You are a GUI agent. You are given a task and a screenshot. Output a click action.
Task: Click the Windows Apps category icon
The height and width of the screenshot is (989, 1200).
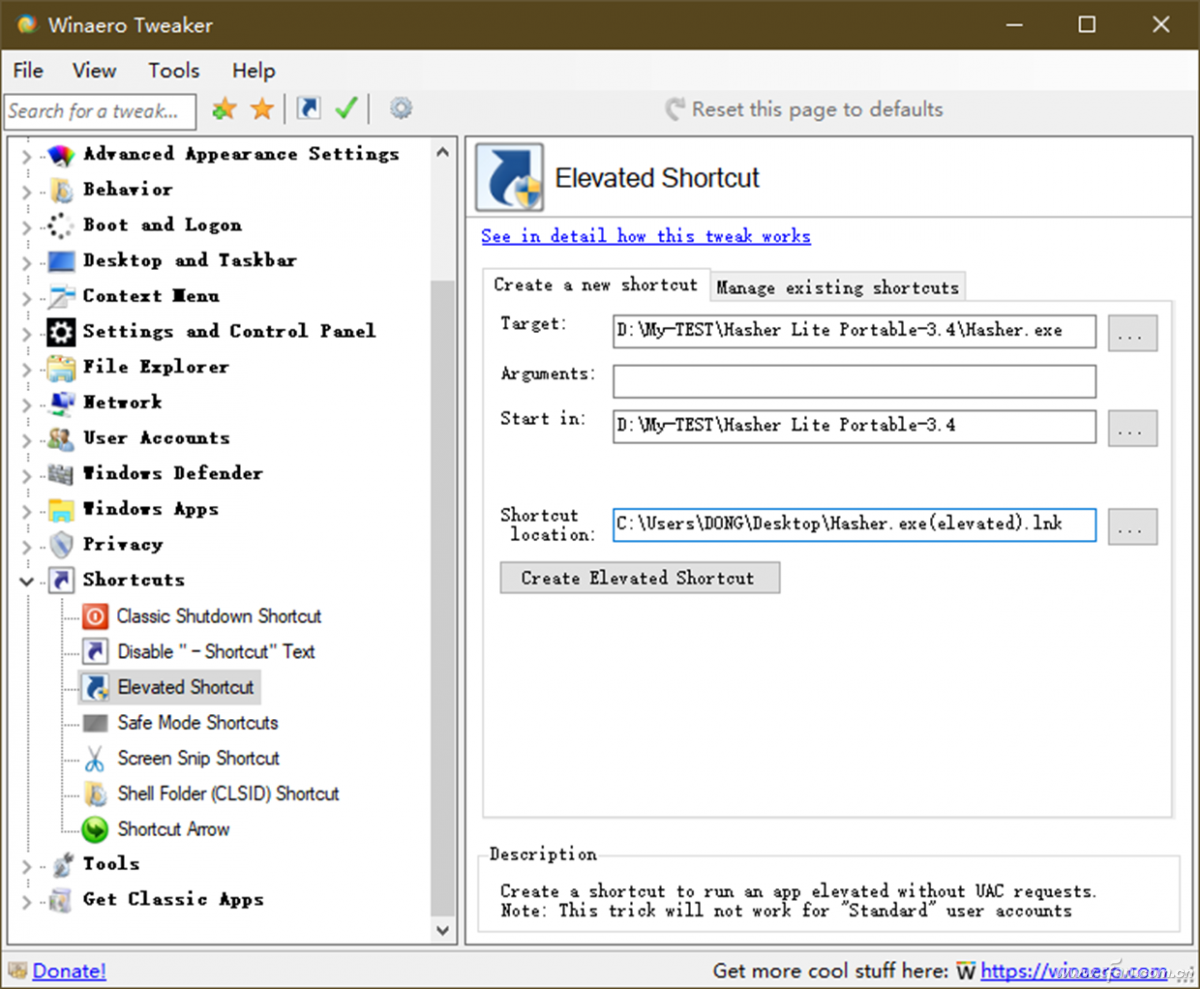coord(61,510)
